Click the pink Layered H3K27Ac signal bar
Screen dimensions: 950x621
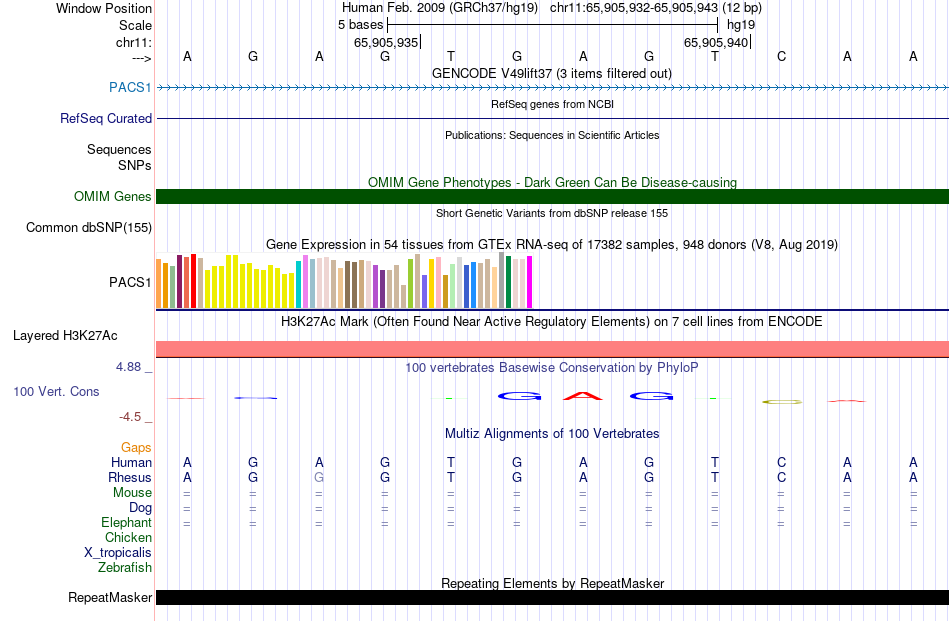coord(553,349)
